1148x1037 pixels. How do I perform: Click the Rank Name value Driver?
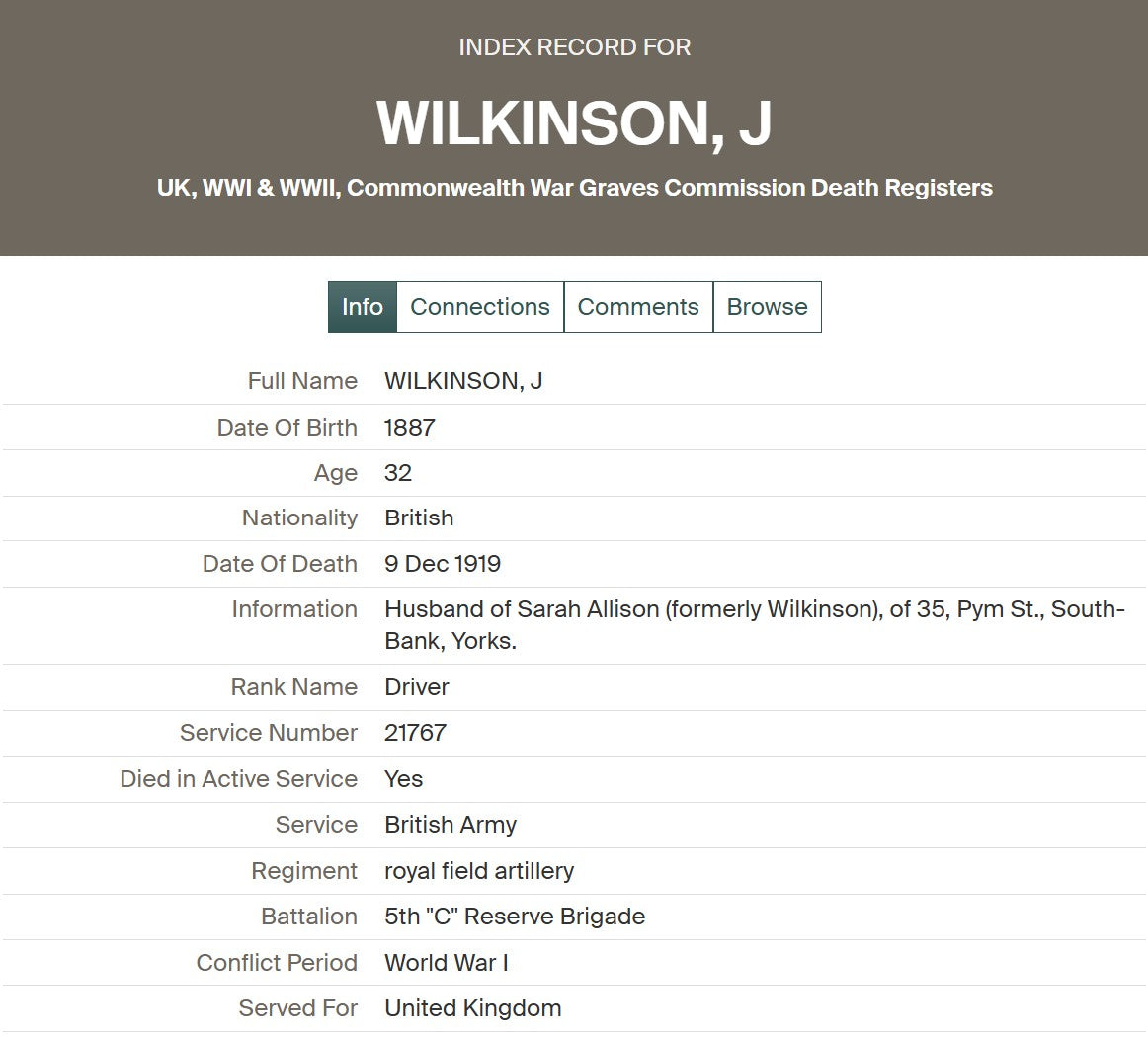(x=417, y=686)
